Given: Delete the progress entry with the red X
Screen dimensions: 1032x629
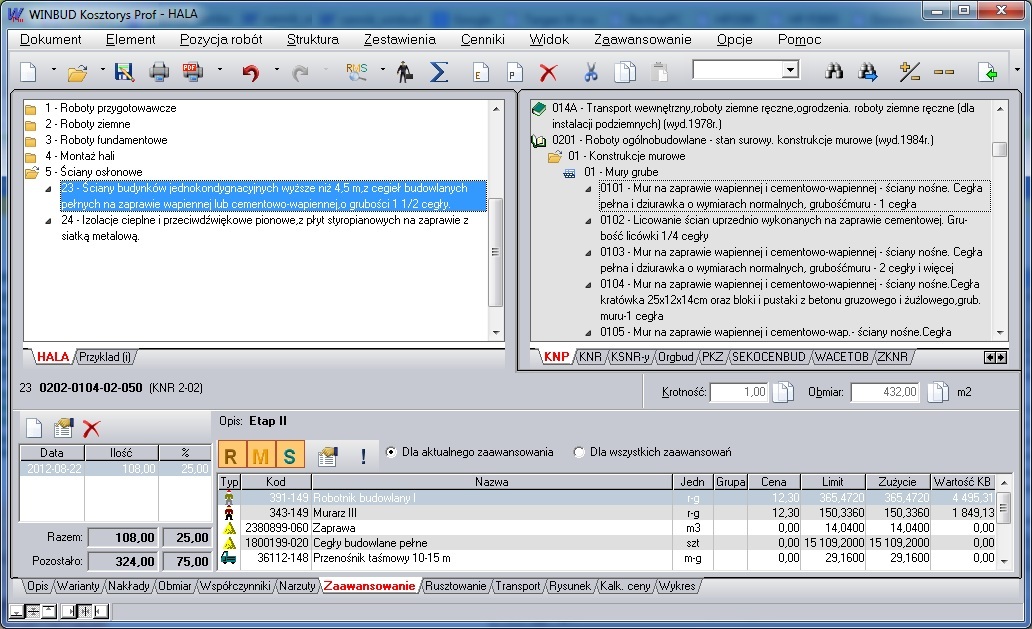Looking at the screenshot, I should click(x=91, y=428).
